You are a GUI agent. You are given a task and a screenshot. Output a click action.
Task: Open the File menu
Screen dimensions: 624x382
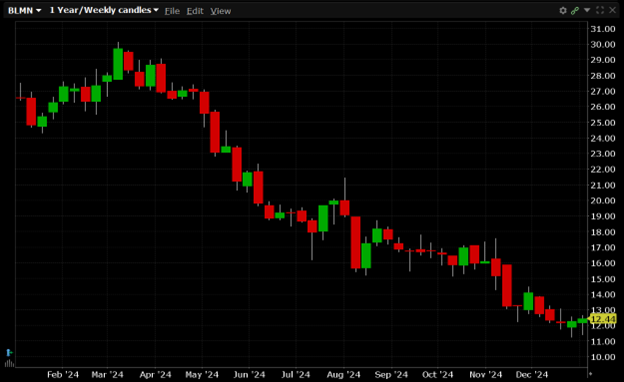click(172, 11)
